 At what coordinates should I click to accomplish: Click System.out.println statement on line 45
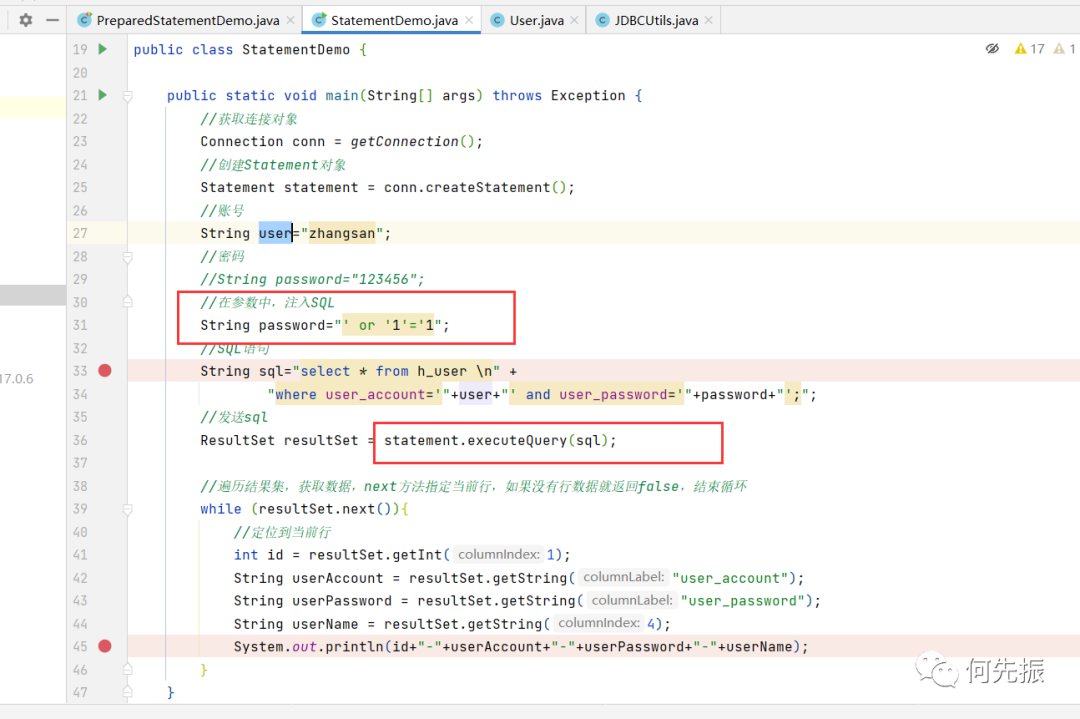tap(520, 647)
